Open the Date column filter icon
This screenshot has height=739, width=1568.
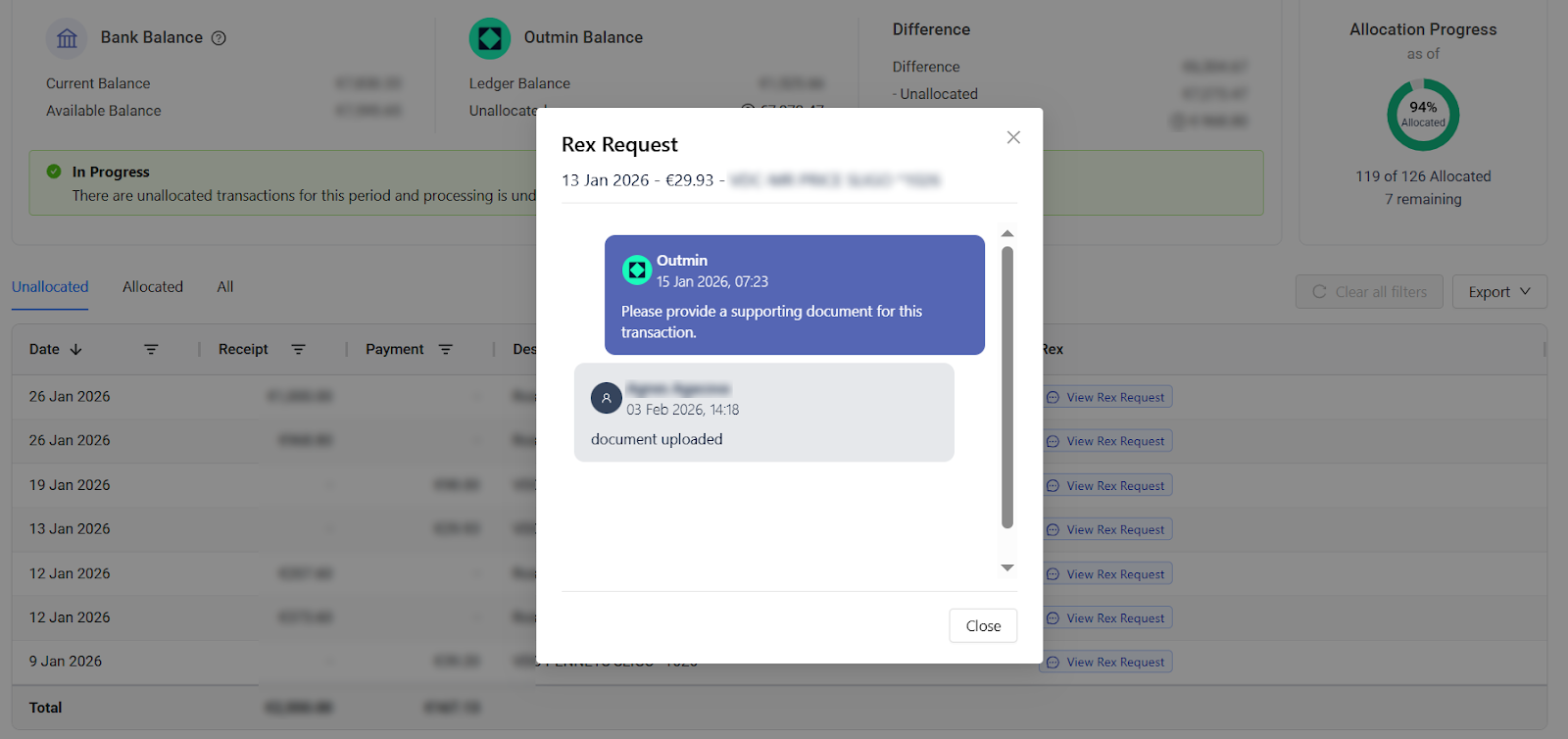[x=151, y=350]
